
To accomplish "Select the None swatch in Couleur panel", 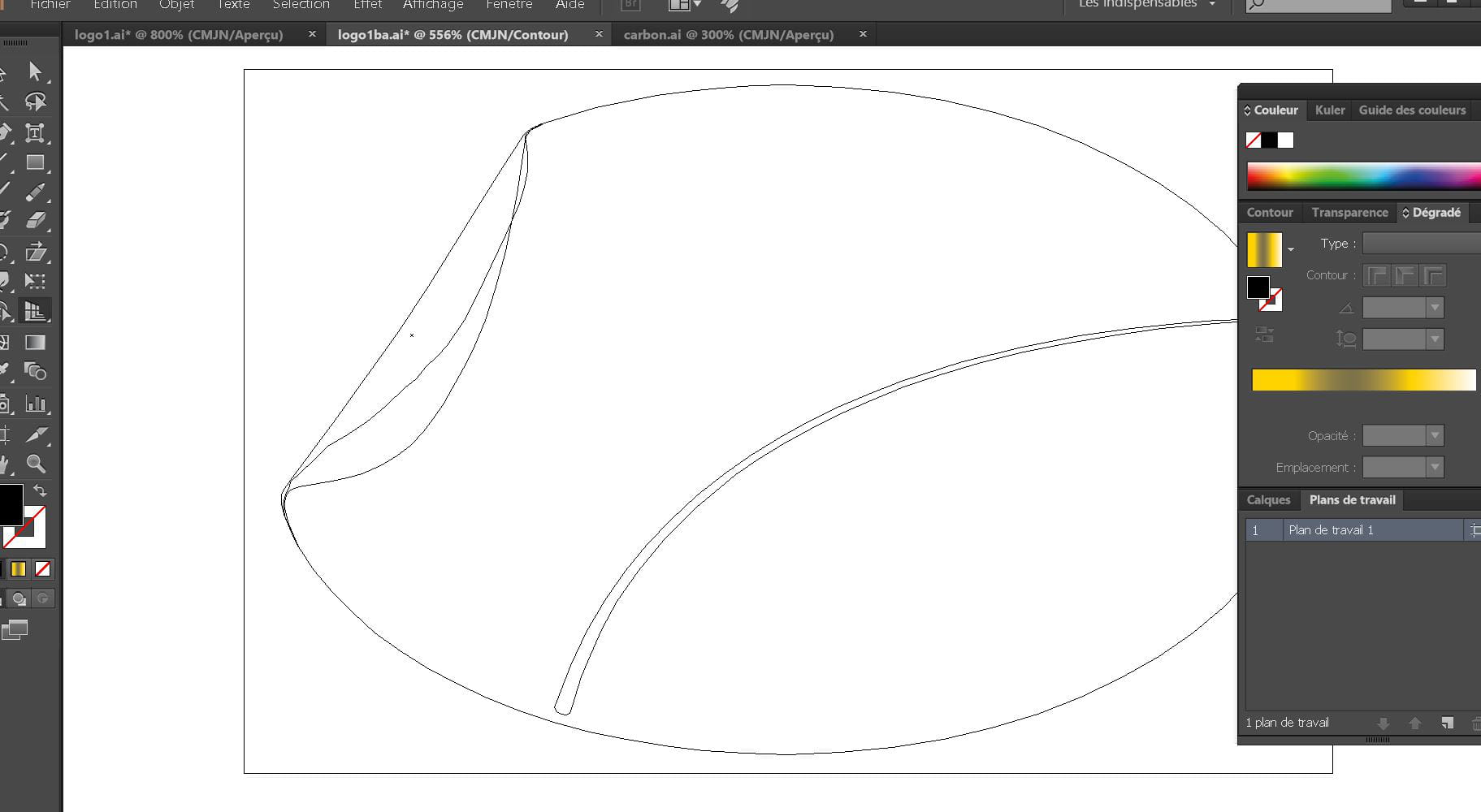I will click(x=1254, y=140).
